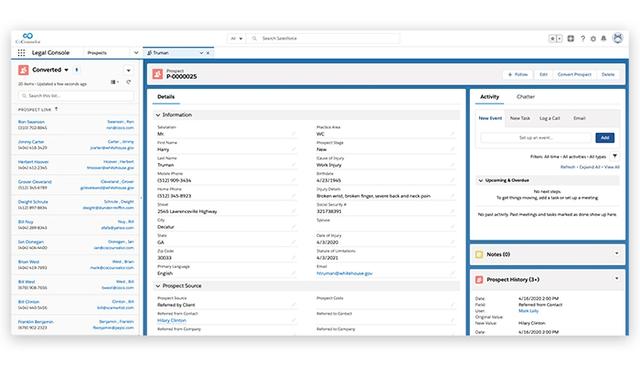Open the Dwight Schrute prospect link
Viewport: 640px width, 366px height.
(33, 202)
